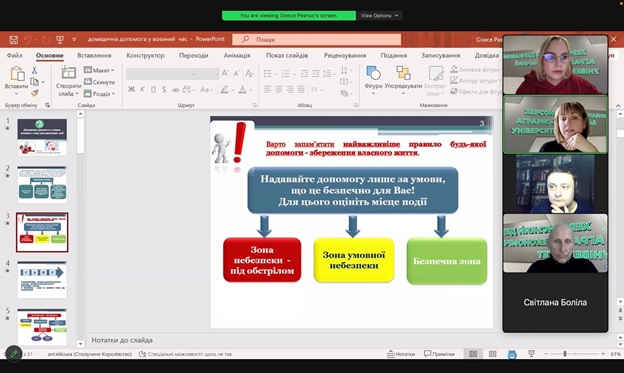Viewport: 624px width, 373px height.
Task: Undo the last action with the undo arrow
Action: coord(28,40)
